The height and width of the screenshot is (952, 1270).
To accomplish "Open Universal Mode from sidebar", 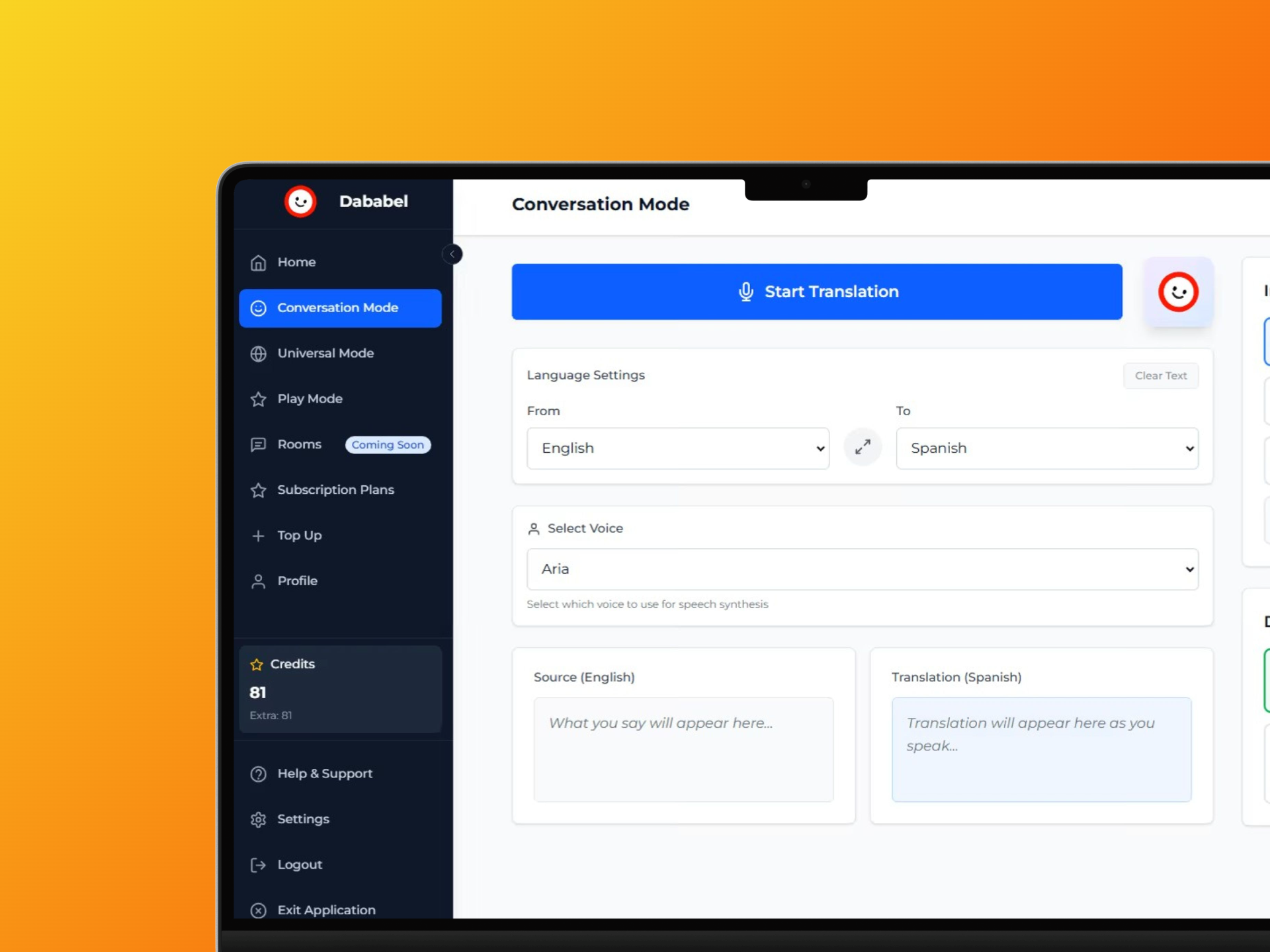I will coord(340,354).
